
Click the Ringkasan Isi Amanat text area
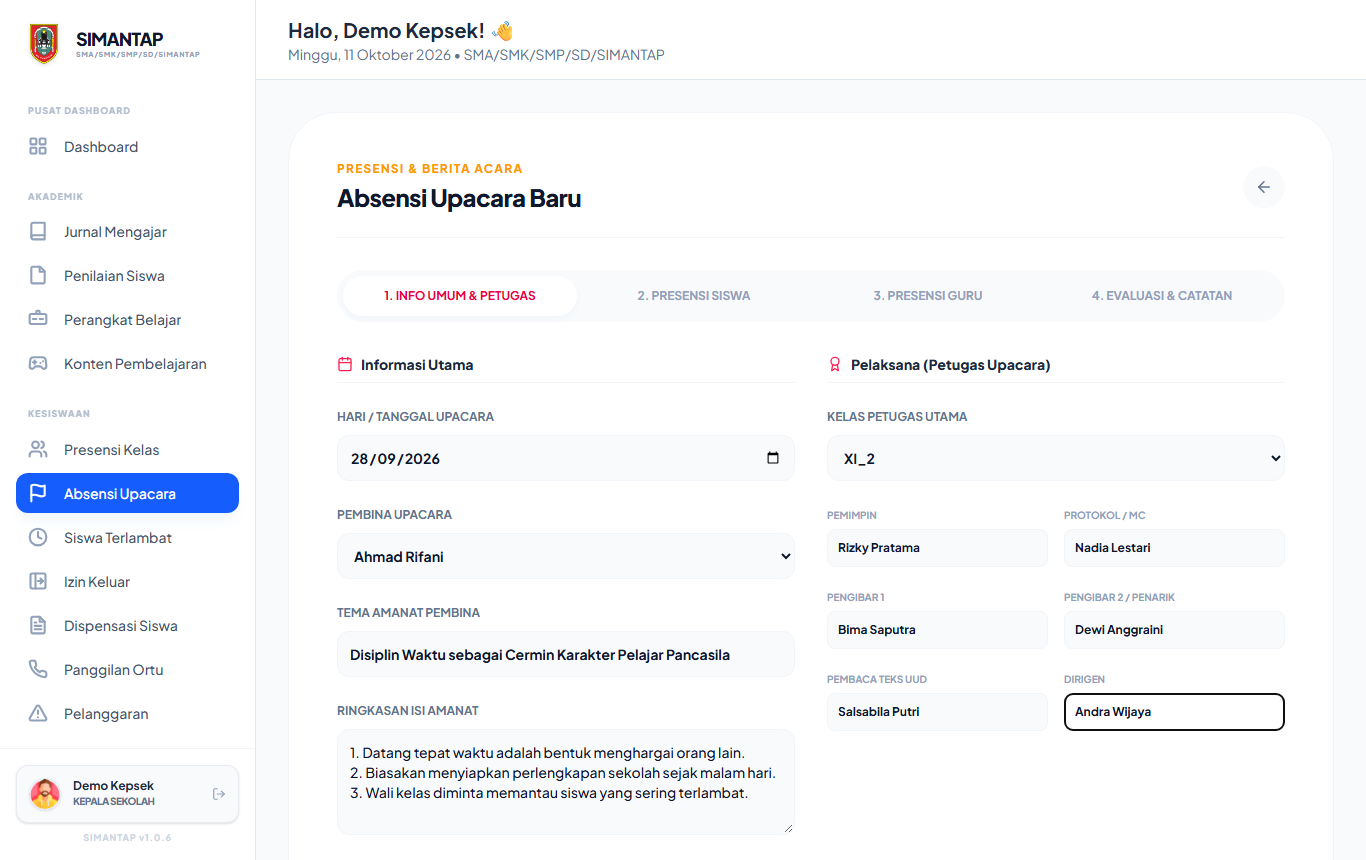(566, 782)
